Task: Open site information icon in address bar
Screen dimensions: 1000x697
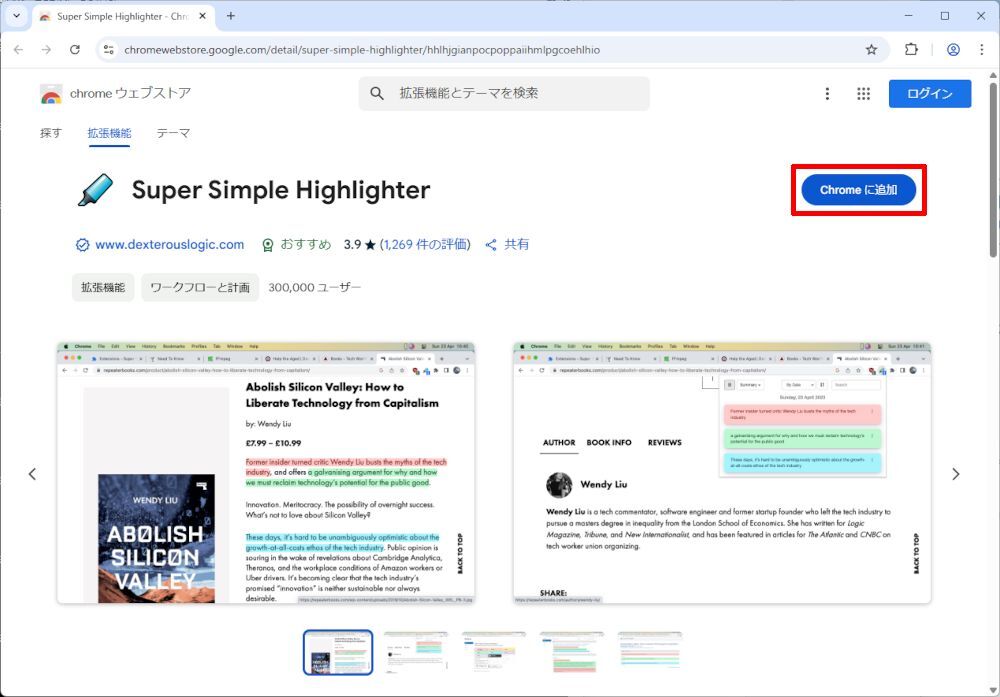Action: point(108,50)
